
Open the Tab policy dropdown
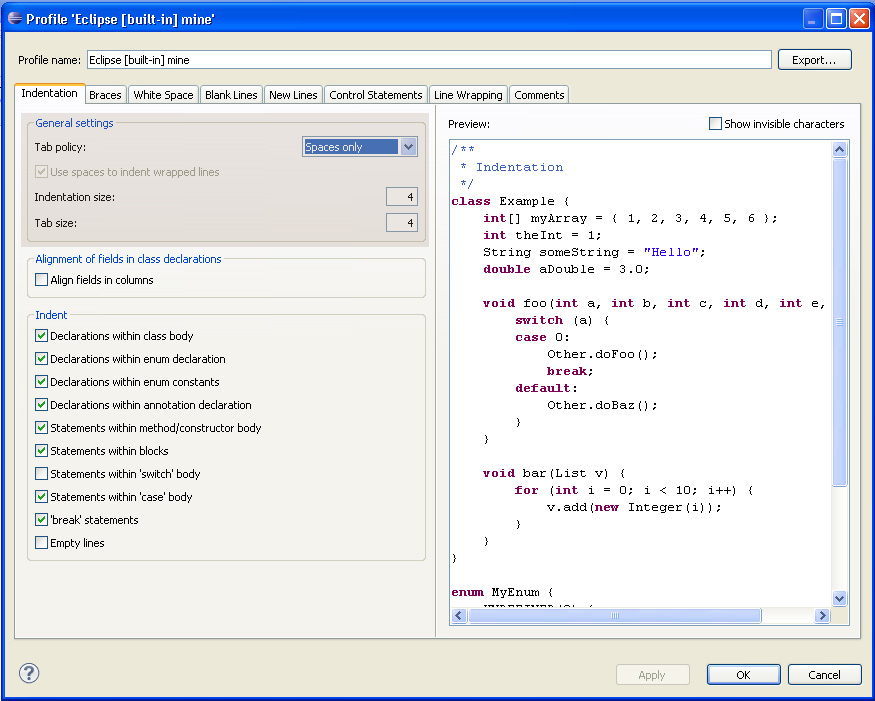pos(408,147)
